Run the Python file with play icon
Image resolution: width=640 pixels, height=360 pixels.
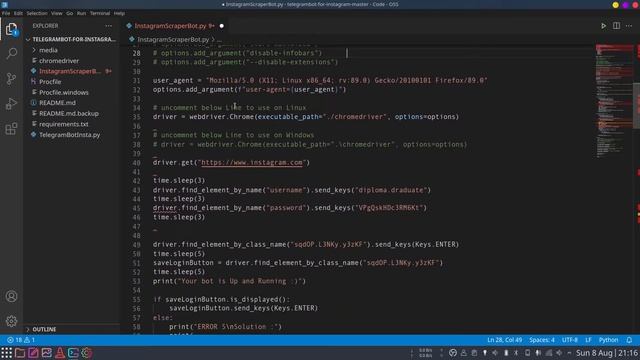coord(603,26)
